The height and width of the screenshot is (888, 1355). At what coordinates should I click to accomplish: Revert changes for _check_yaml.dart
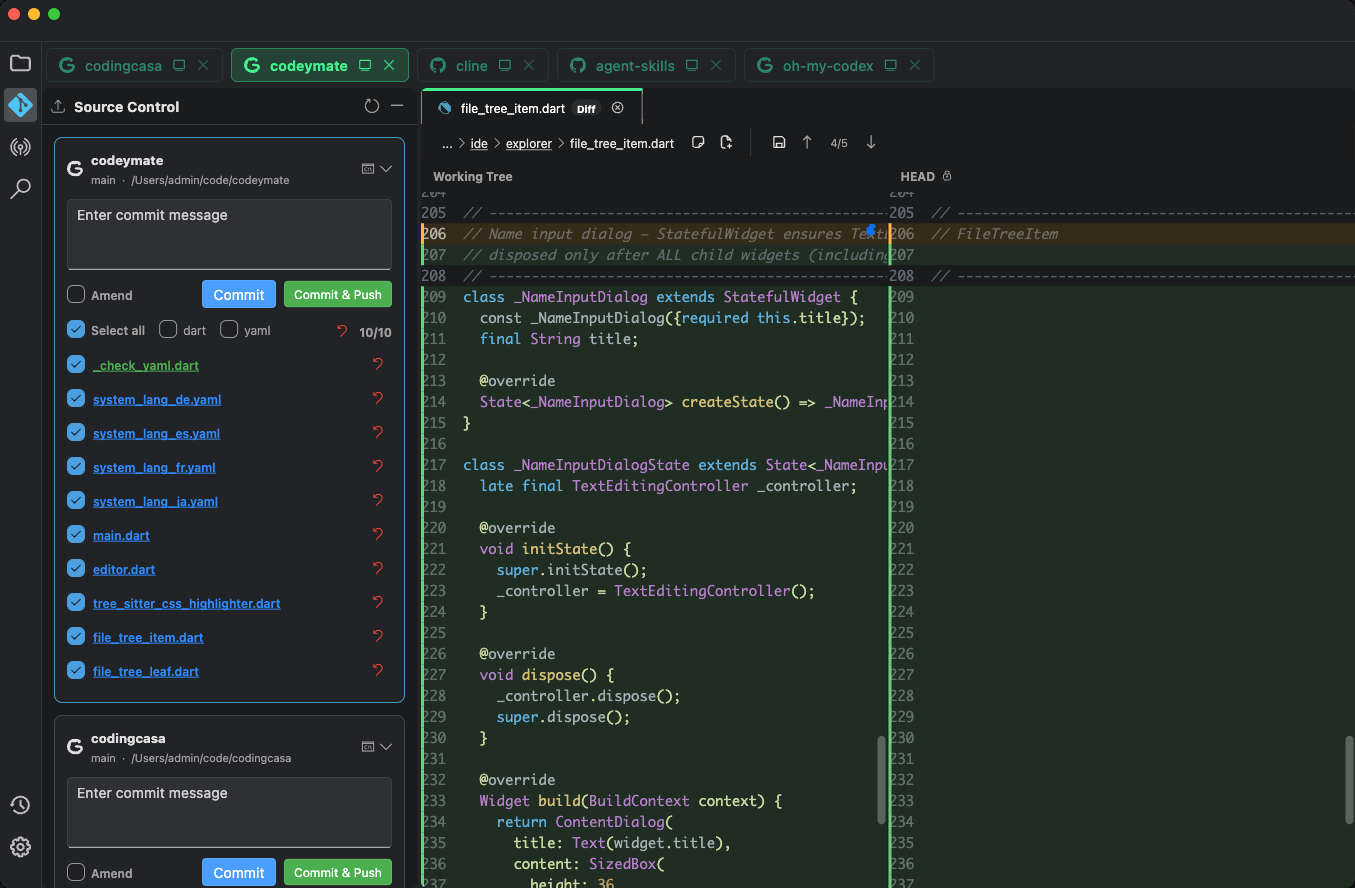coord(378,364)
